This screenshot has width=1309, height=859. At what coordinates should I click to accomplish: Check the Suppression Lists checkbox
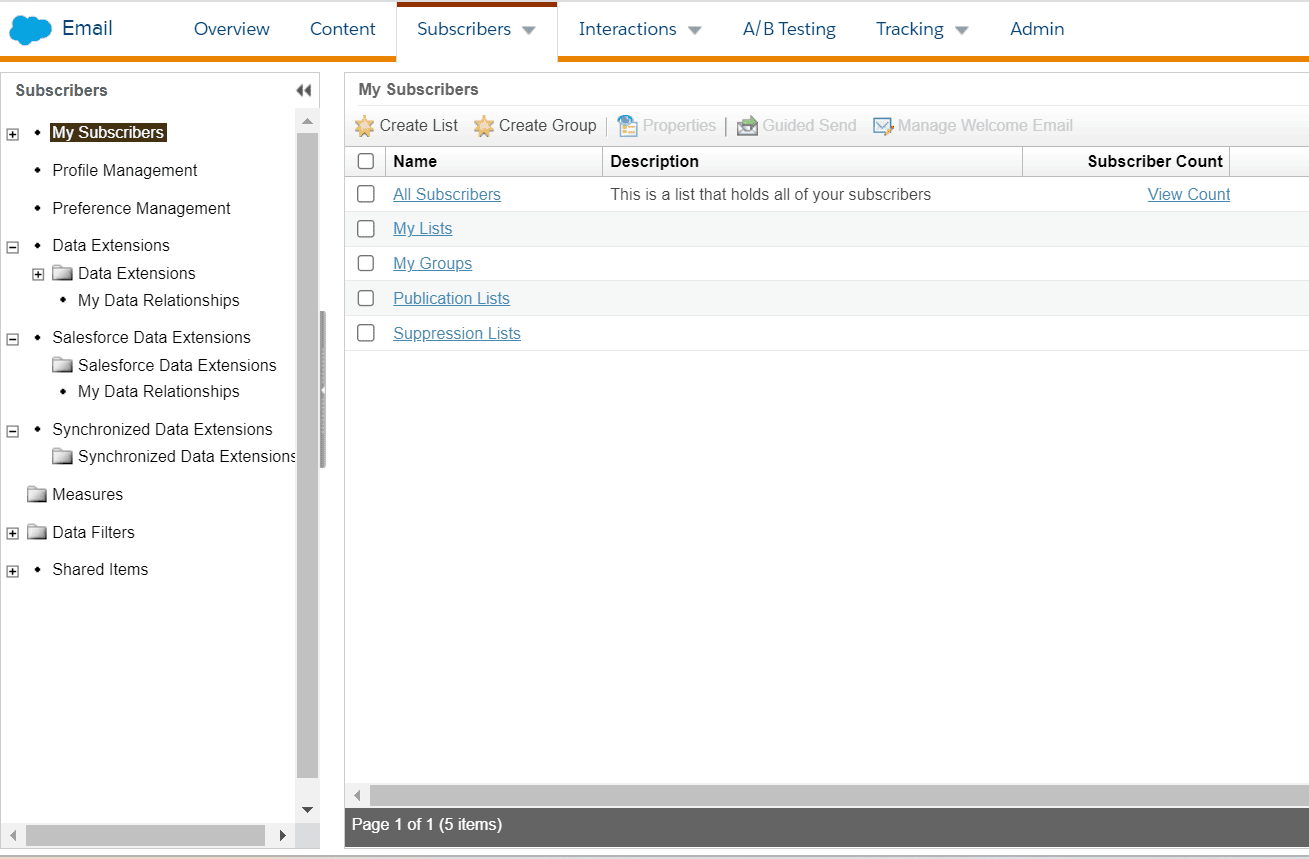(365, 332)
